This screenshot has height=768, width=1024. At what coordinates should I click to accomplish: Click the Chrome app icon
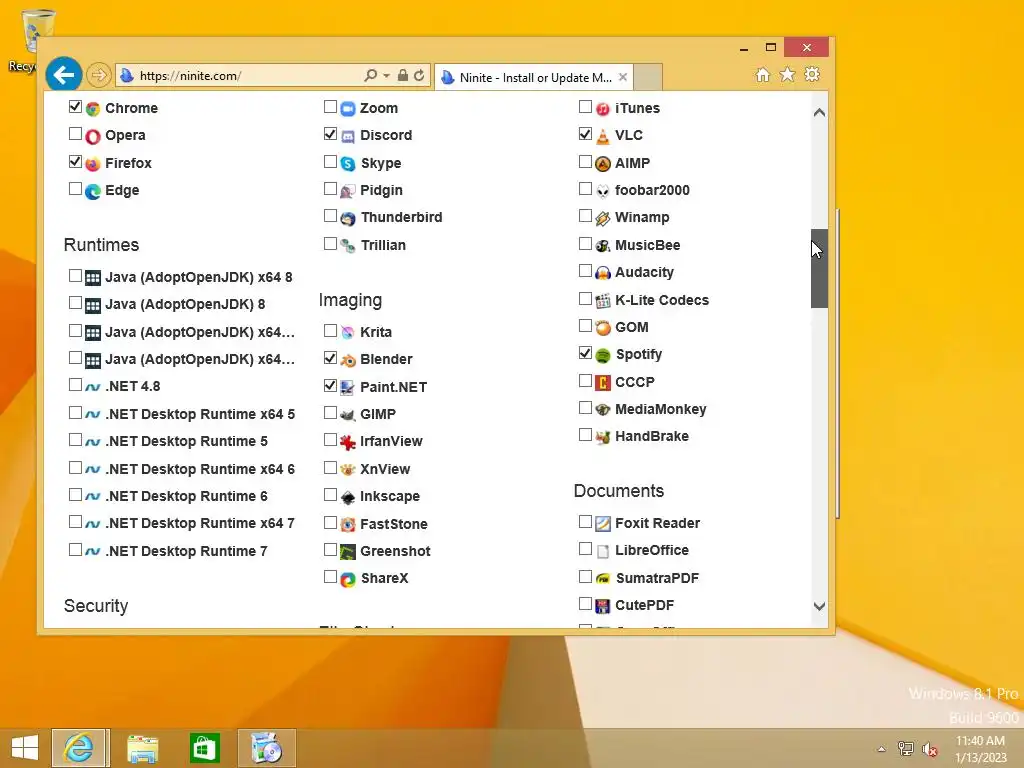[x=93, y=108]
